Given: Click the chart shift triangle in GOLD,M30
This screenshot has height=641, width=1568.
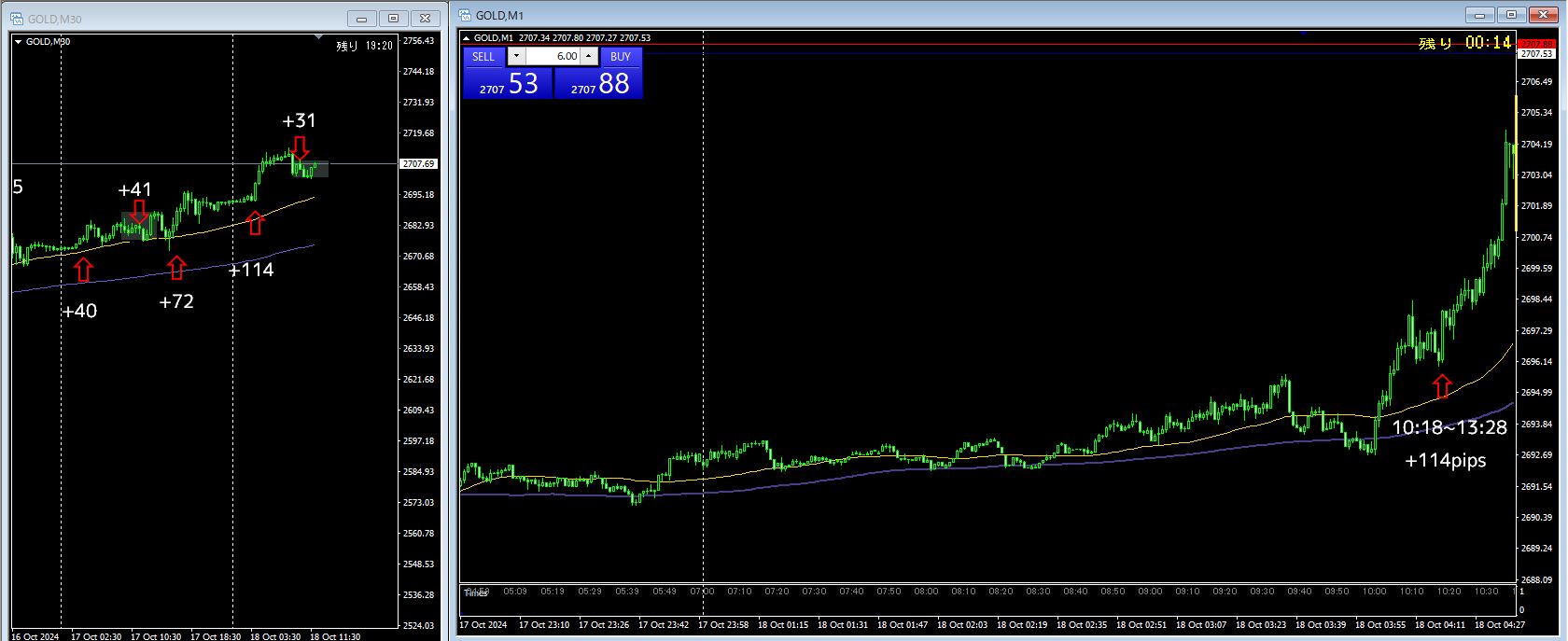Looking at the screenshot, I should 319,37.
